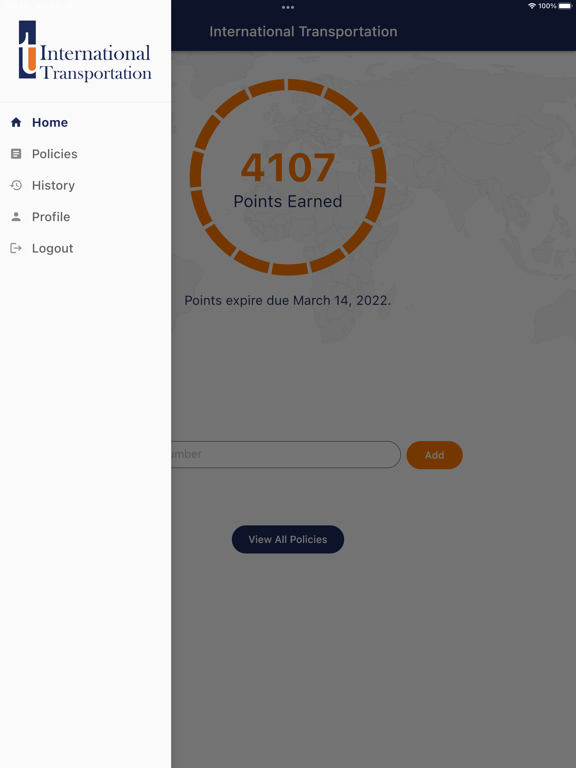Choose Logout in the side menu
This screenshot has width=576, height=768.
pyautogui.click(x=85, y=248)
